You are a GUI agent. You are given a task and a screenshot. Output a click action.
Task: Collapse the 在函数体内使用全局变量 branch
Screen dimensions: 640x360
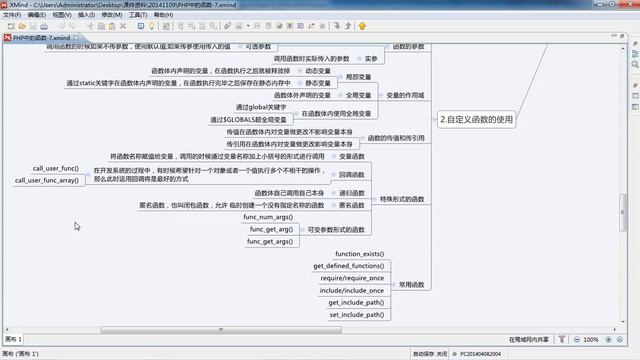click(x=296, y=114)
